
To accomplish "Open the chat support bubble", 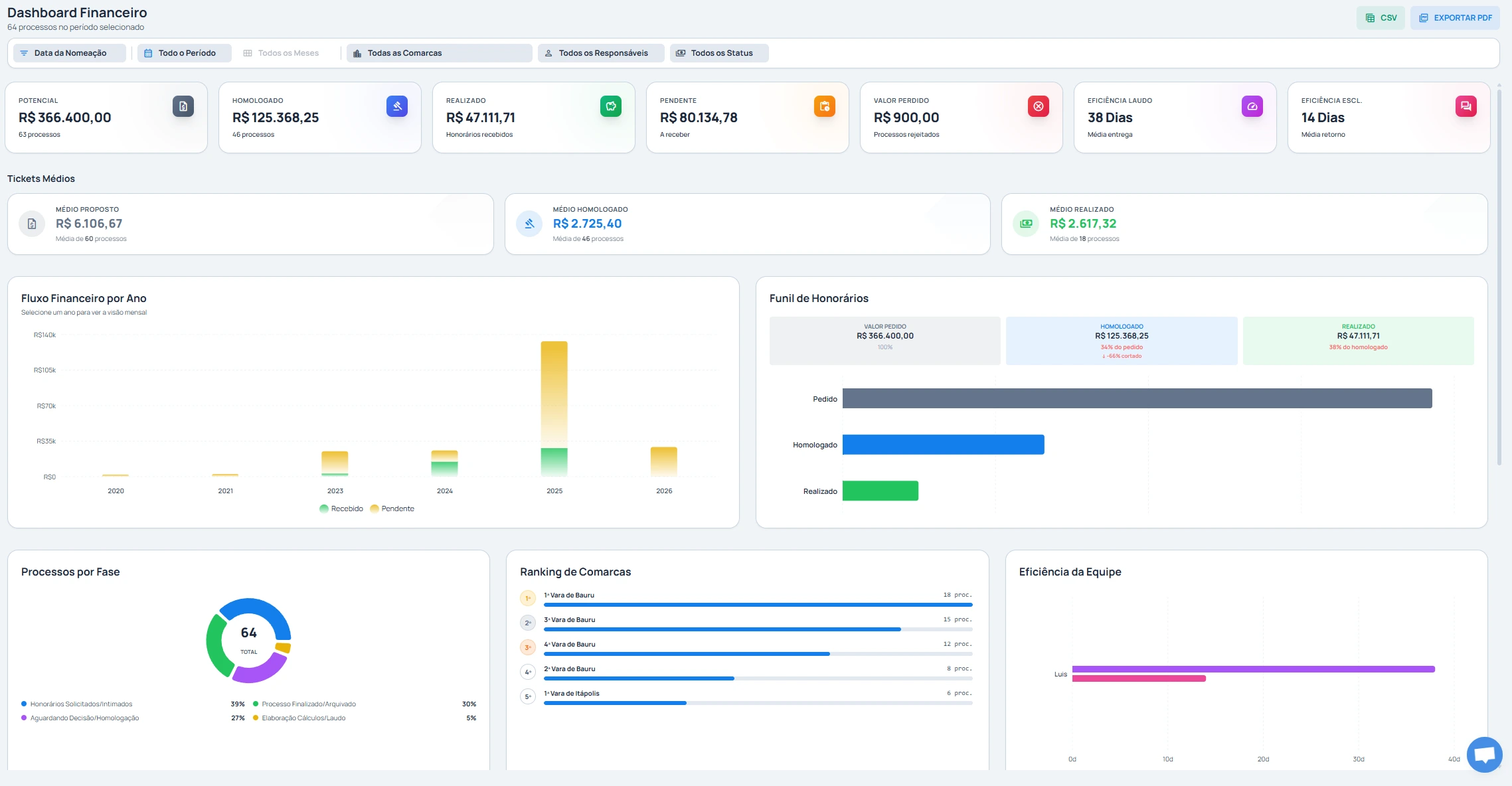I will tap(1484, 755).
